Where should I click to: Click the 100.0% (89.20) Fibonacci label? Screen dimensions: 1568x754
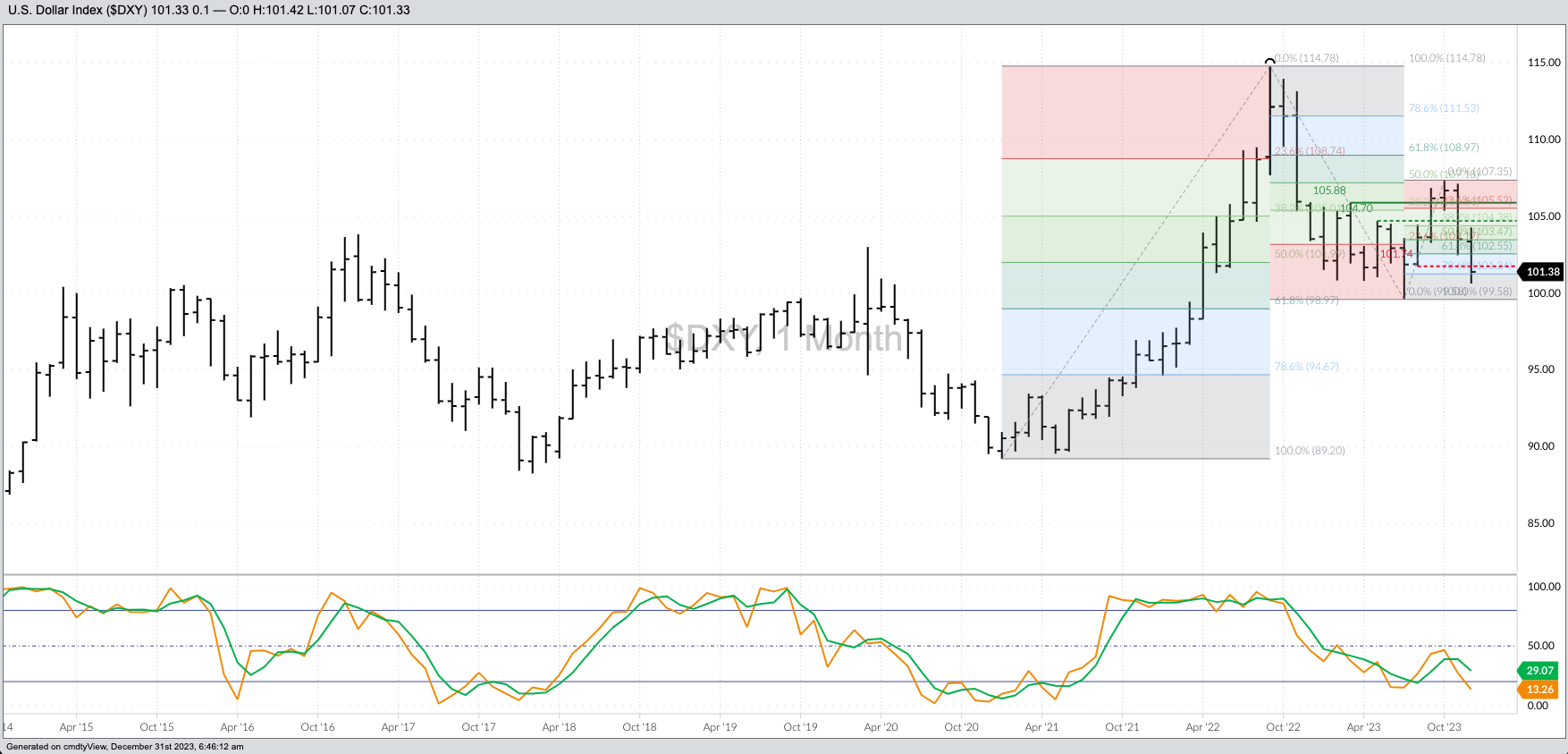click(x=1309, y=451)
